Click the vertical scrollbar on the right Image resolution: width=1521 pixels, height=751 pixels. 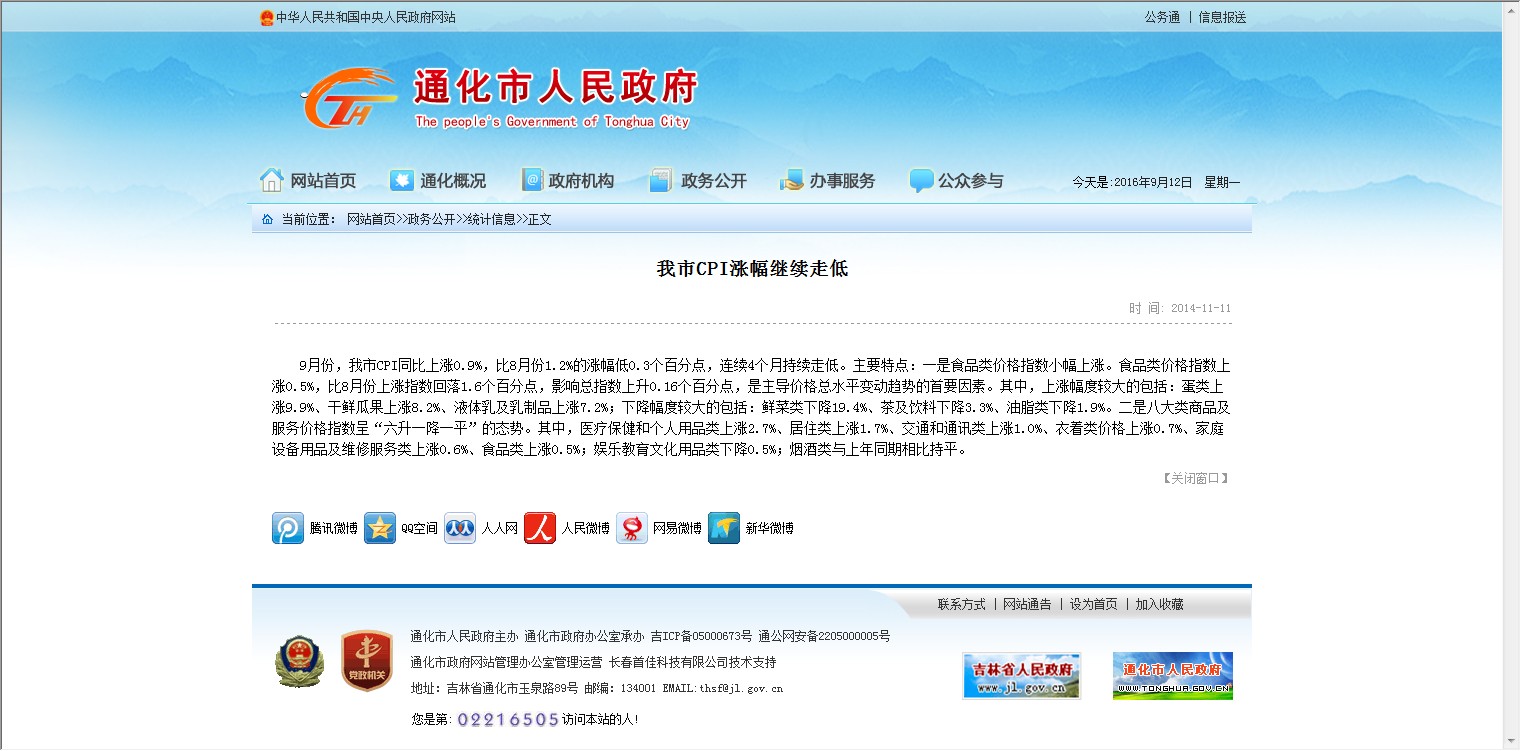[x=1510, y=375]
